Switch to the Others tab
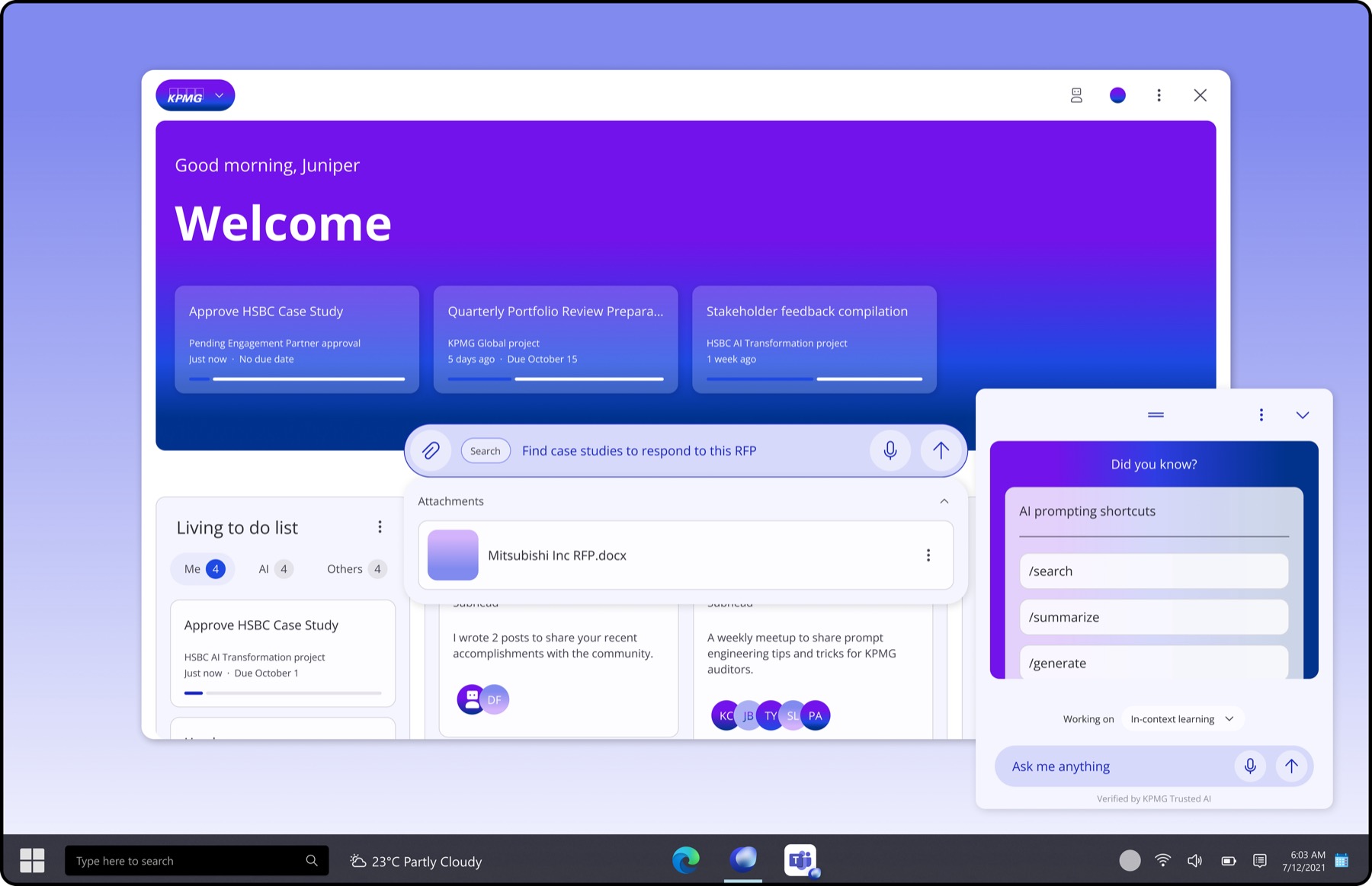1372x886 pixels. 356,569
